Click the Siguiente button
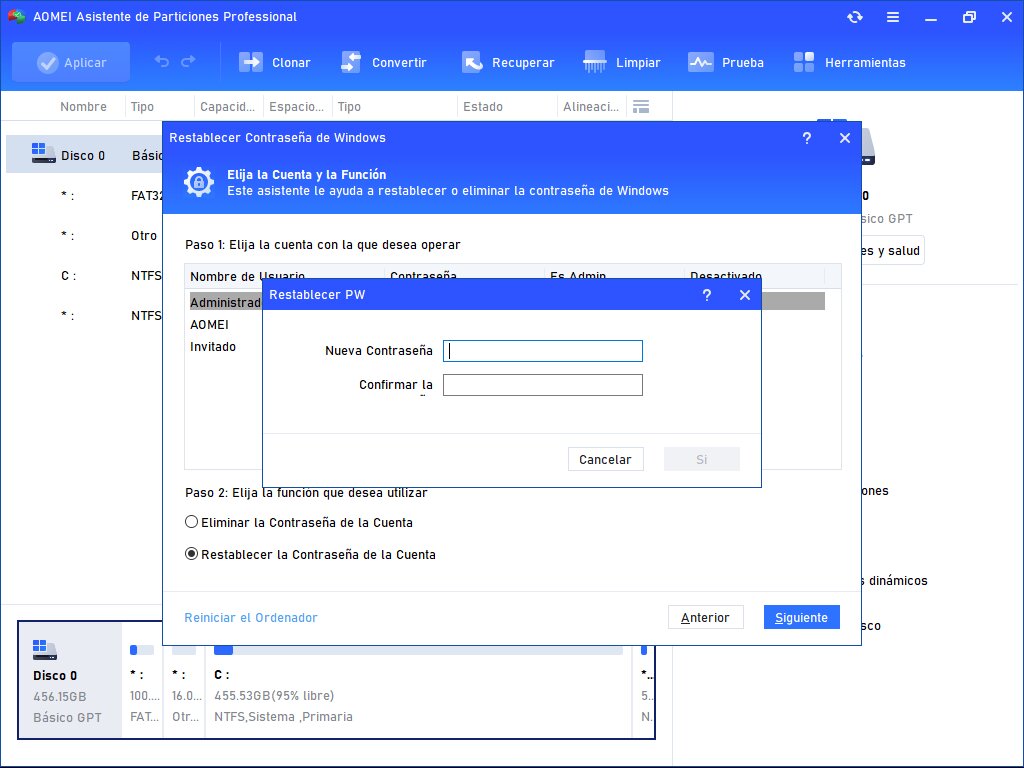This screenshot has height=768, width=1024. (x=801, y=617)
